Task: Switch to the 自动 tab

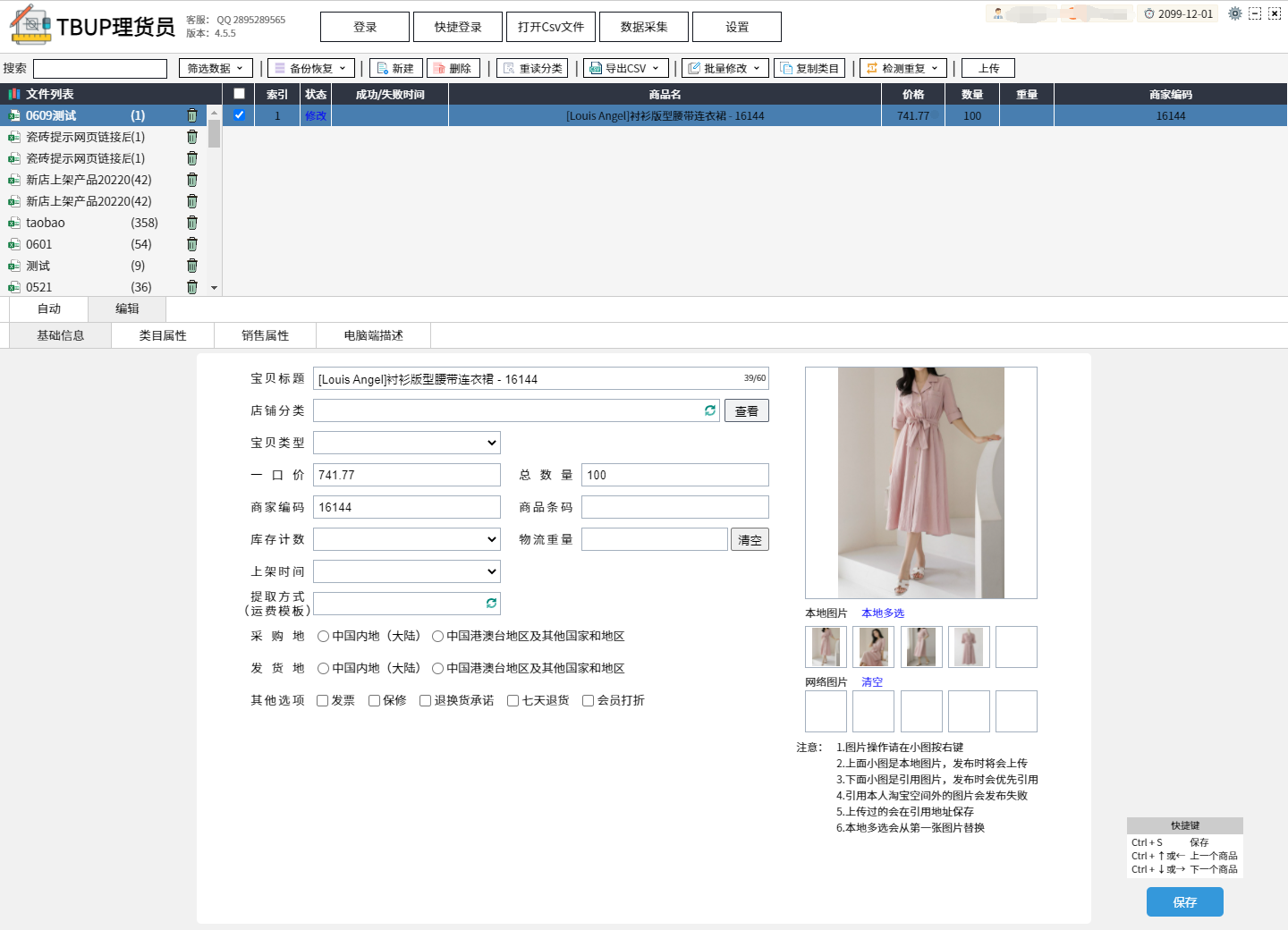Action: pyautogui.click(x=49, y=309)
